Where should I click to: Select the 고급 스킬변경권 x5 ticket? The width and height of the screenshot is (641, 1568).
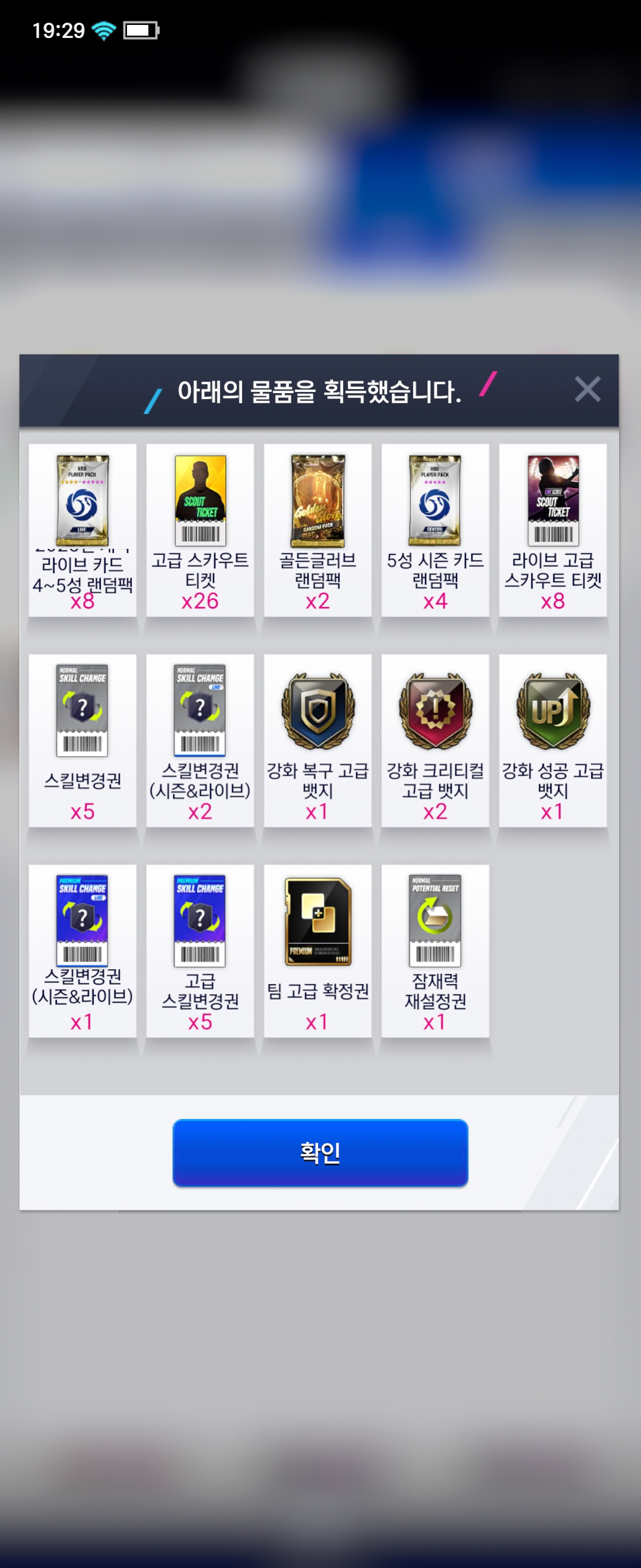pos(200,921)
